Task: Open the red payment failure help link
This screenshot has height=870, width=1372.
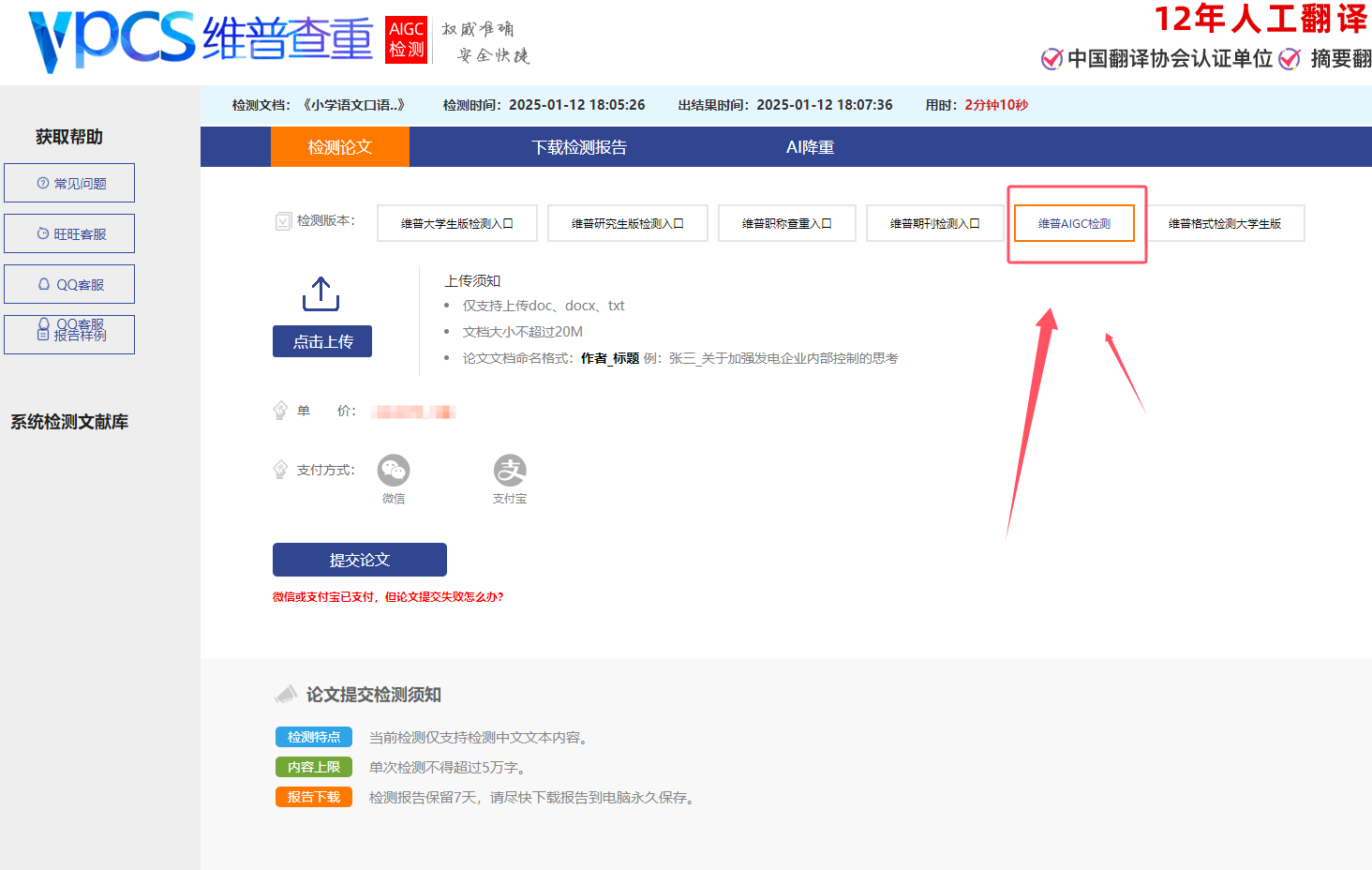Action: click(388, 596)
